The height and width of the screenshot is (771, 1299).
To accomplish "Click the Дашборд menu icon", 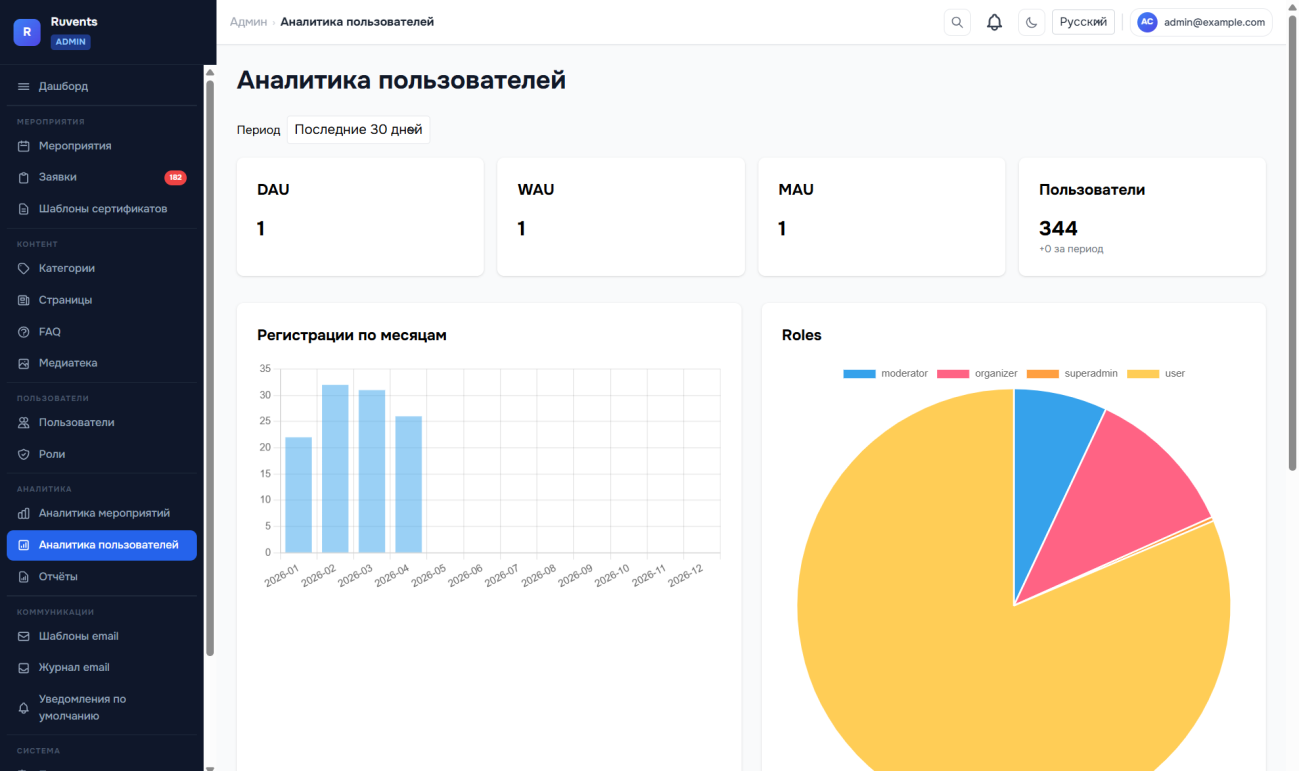I will click(24, 87).
